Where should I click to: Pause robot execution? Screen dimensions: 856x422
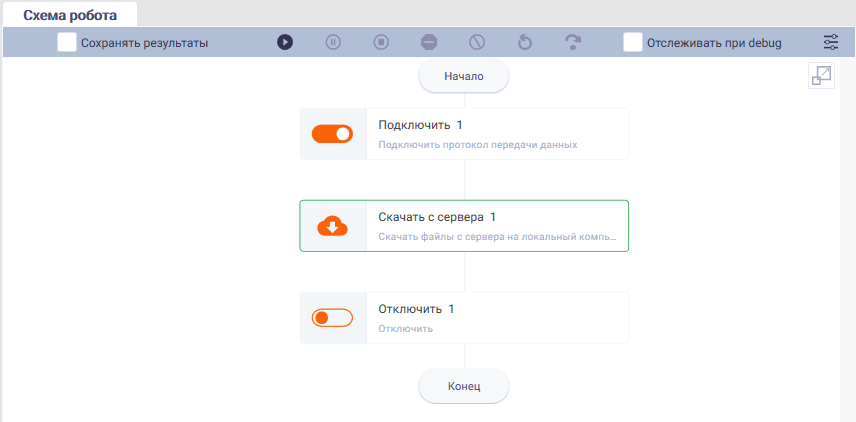[x=333, y=42]
